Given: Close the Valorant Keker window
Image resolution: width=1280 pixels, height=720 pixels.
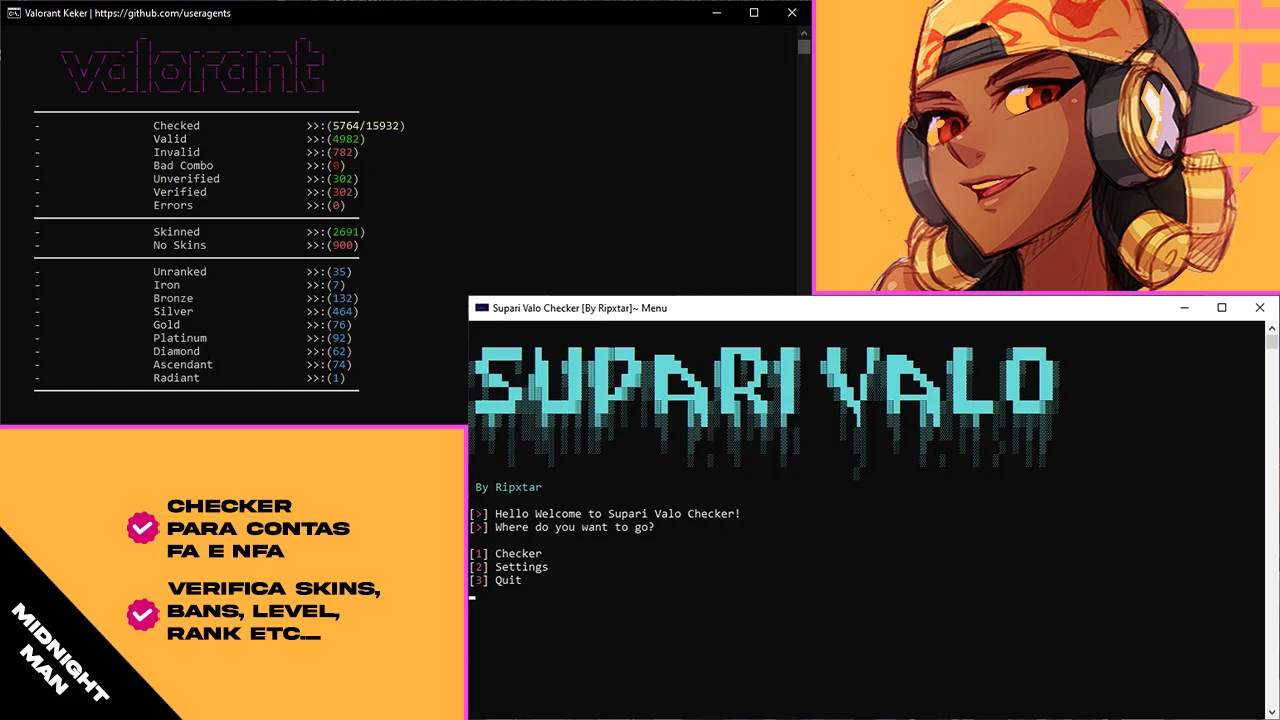Looking at the screenshot, I should [x=792, y=13].
